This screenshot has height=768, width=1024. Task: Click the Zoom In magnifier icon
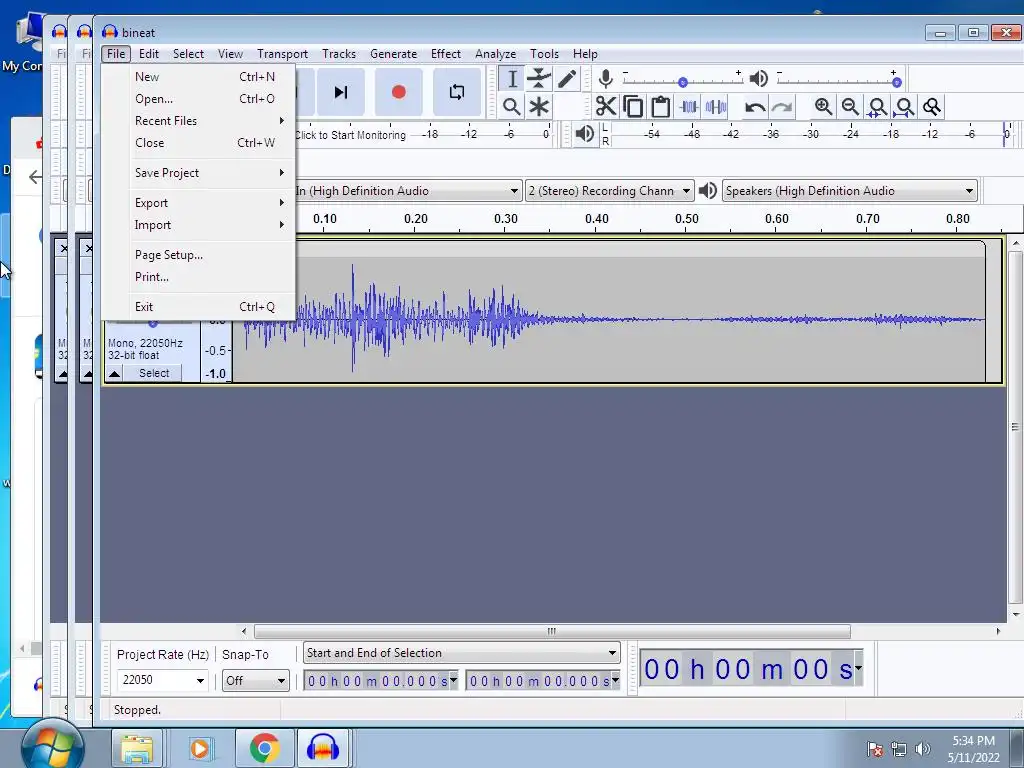pyautogui.click(x=823, y=106)
